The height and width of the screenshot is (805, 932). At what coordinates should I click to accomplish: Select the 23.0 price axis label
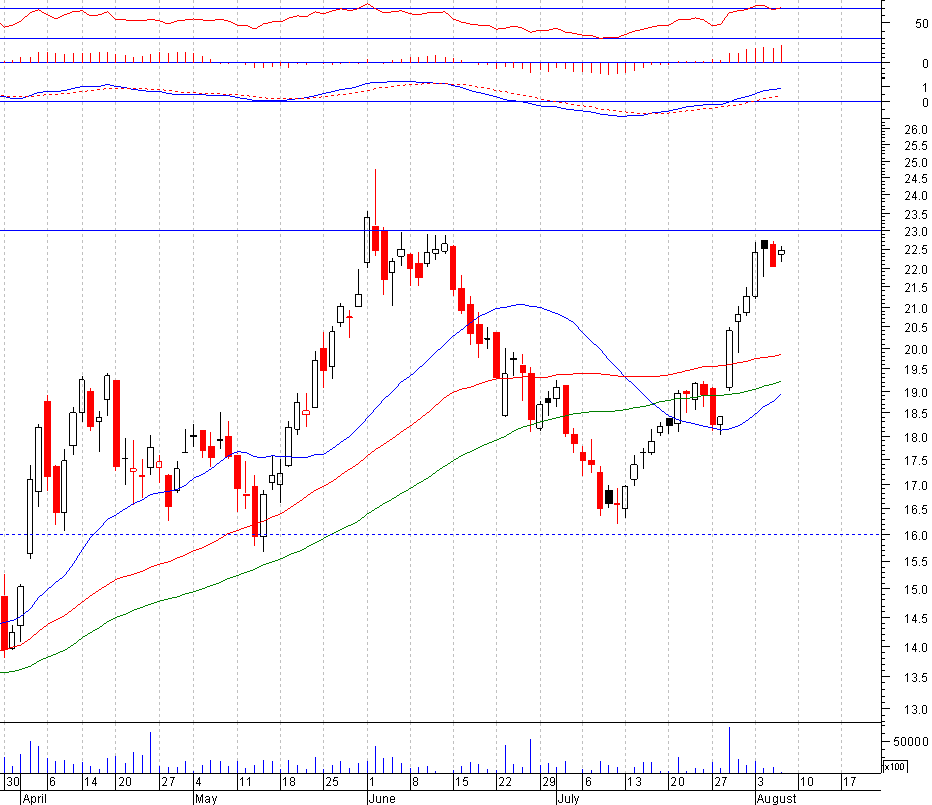point(915,232)
